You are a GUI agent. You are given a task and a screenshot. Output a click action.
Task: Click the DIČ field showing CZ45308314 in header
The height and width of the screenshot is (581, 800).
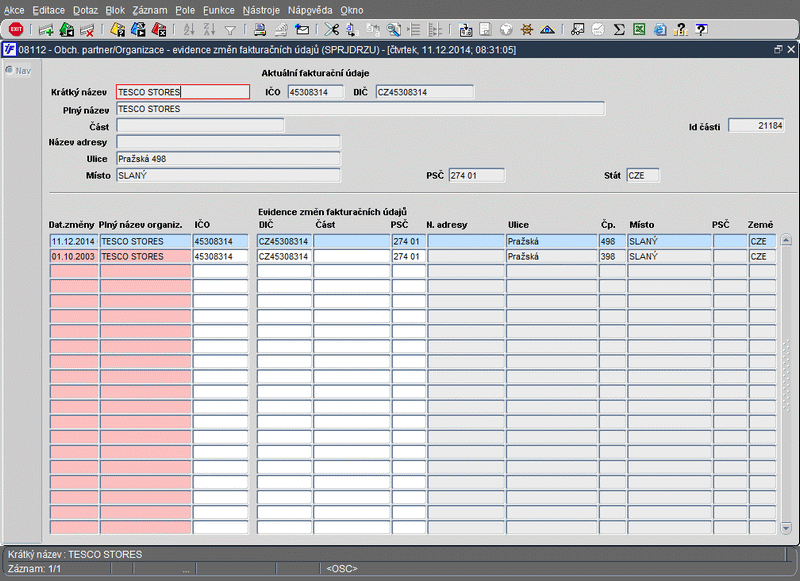point(425,92)
